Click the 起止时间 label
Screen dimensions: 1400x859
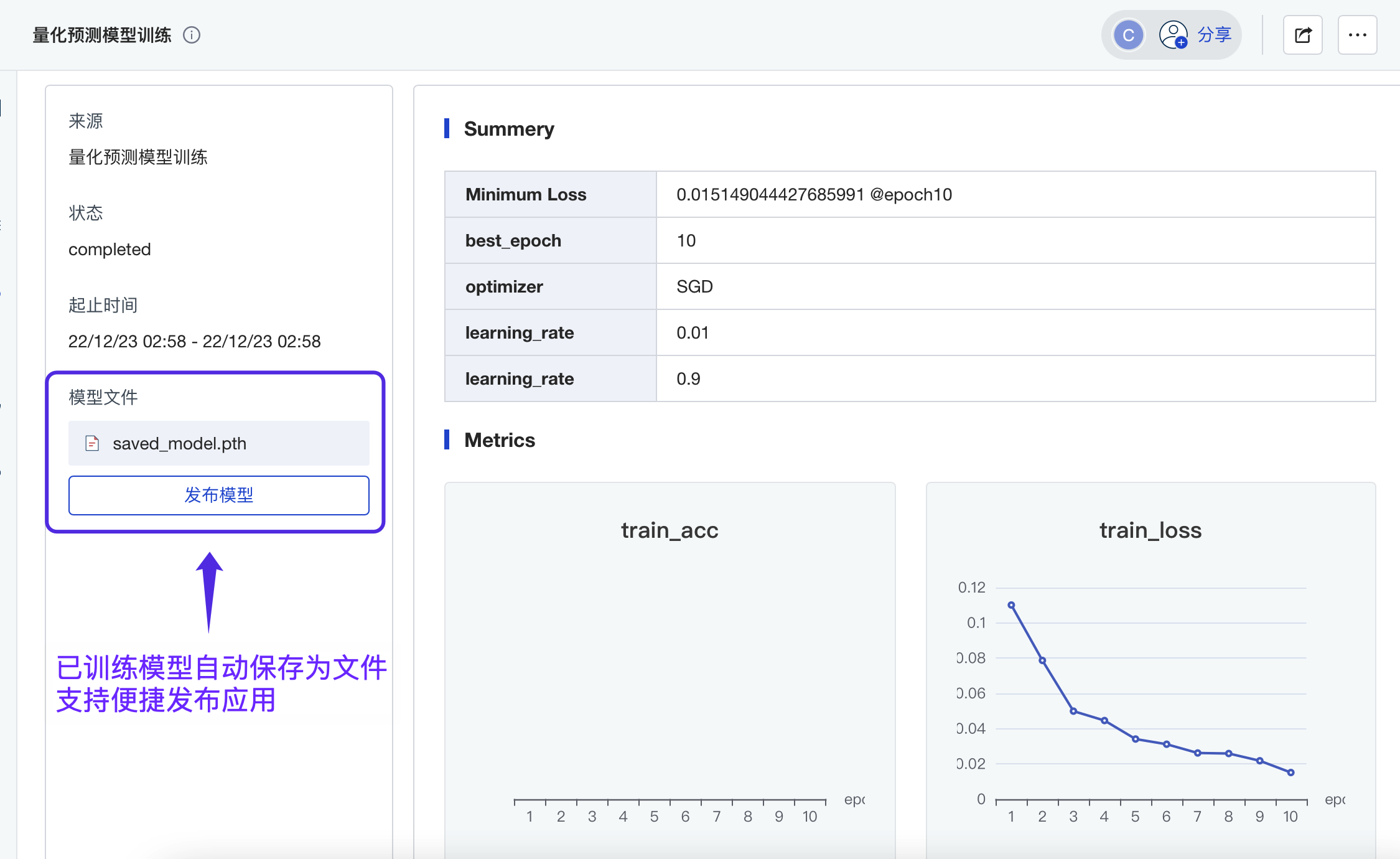(x=103, y=305)
